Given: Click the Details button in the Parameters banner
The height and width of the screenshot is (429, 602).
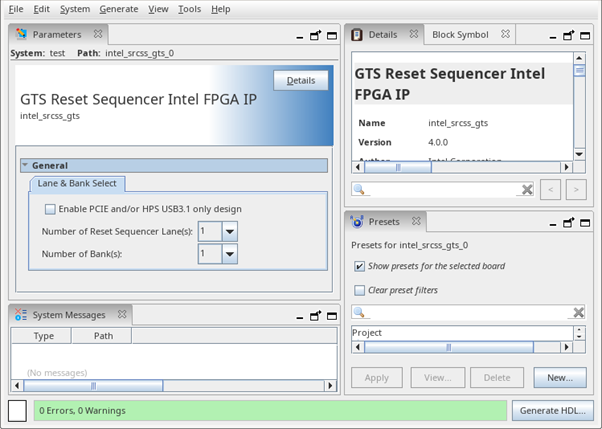Looking at the screenshot, I should tap(301, 80).
